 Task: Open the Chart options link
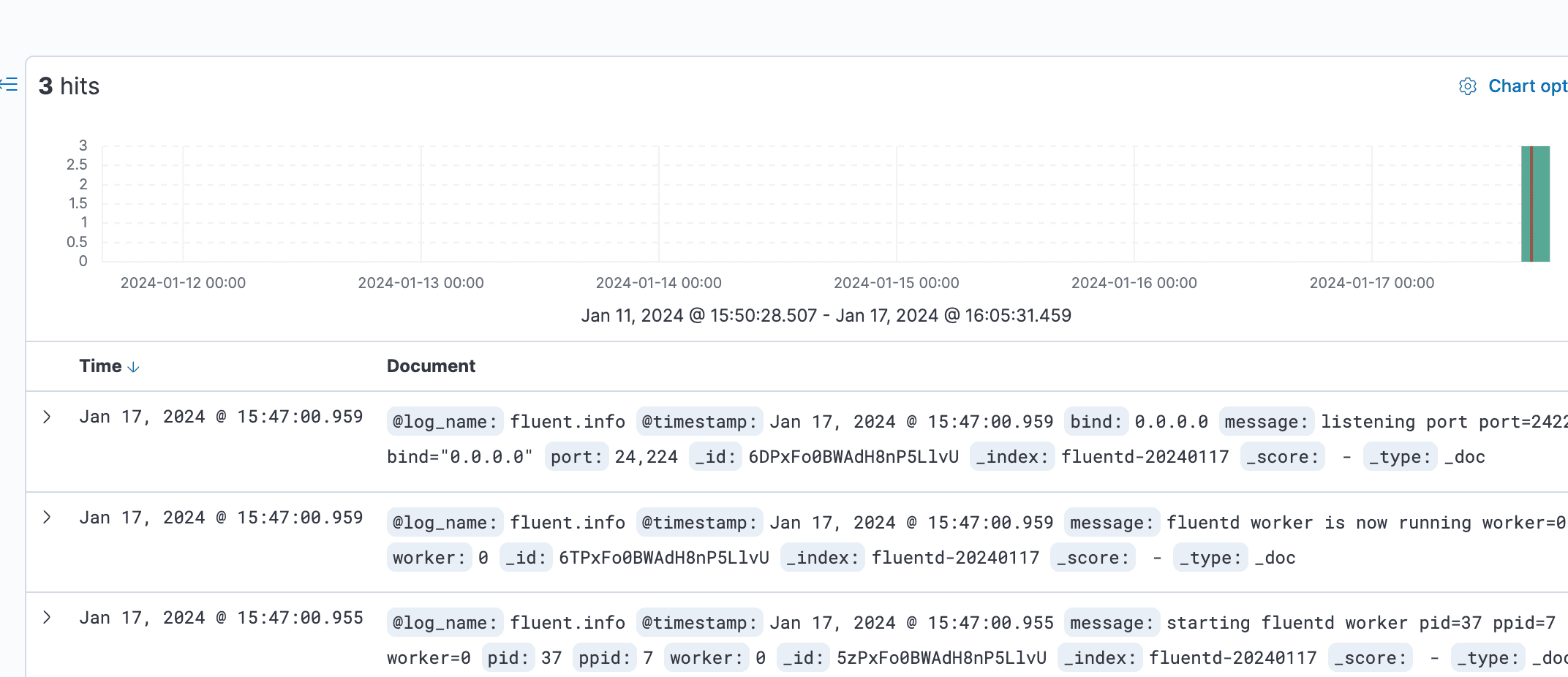pos(1528,86)
